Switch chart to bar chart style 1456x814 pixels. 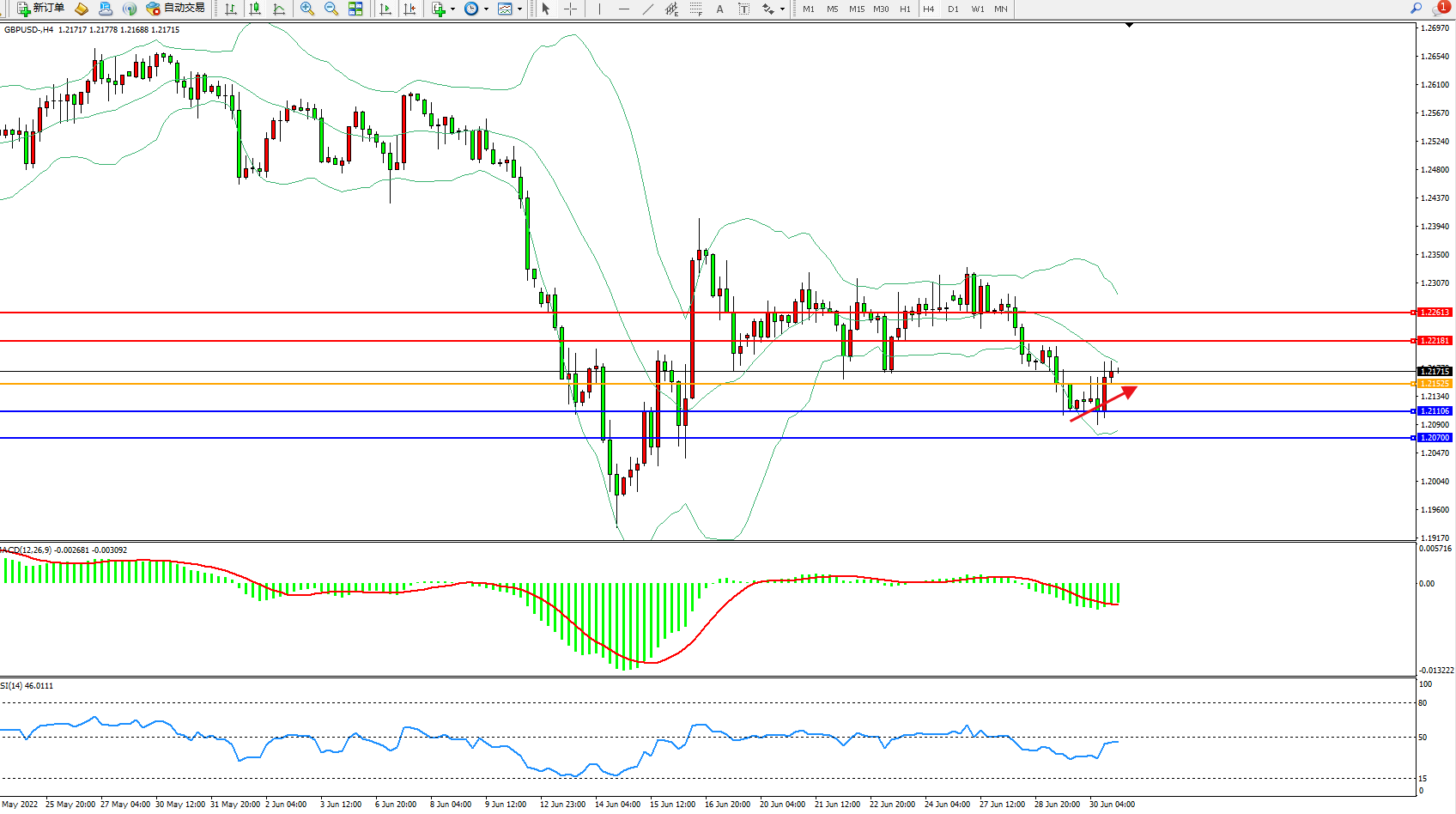231,9
